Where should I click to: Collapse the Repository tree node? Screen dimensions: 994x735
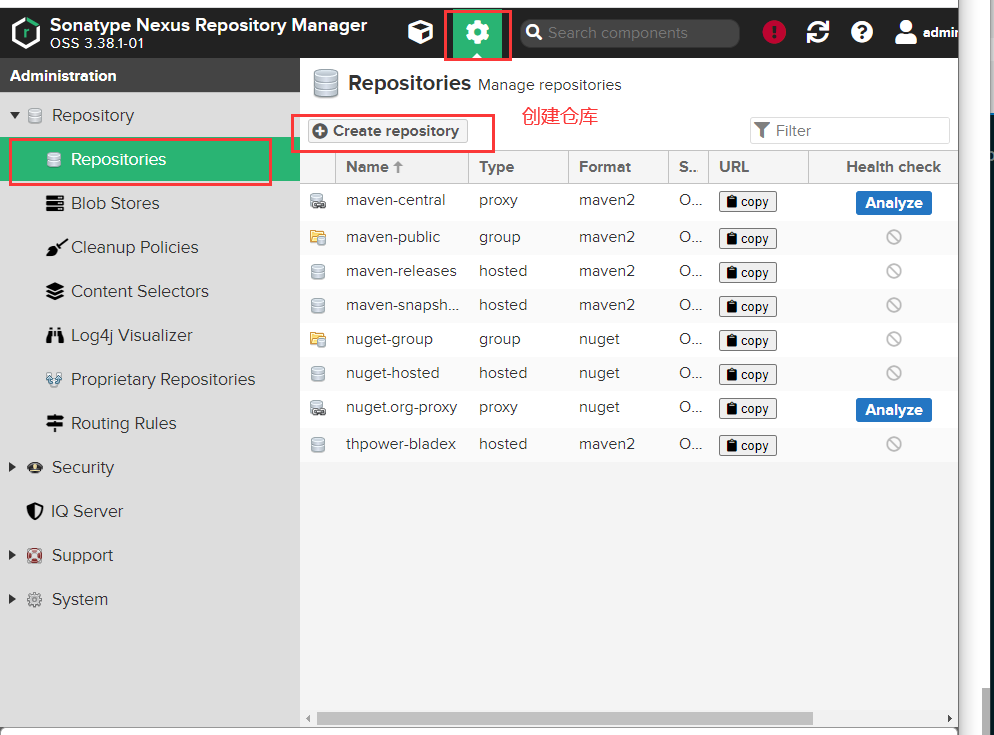click(x=15, y=115)
